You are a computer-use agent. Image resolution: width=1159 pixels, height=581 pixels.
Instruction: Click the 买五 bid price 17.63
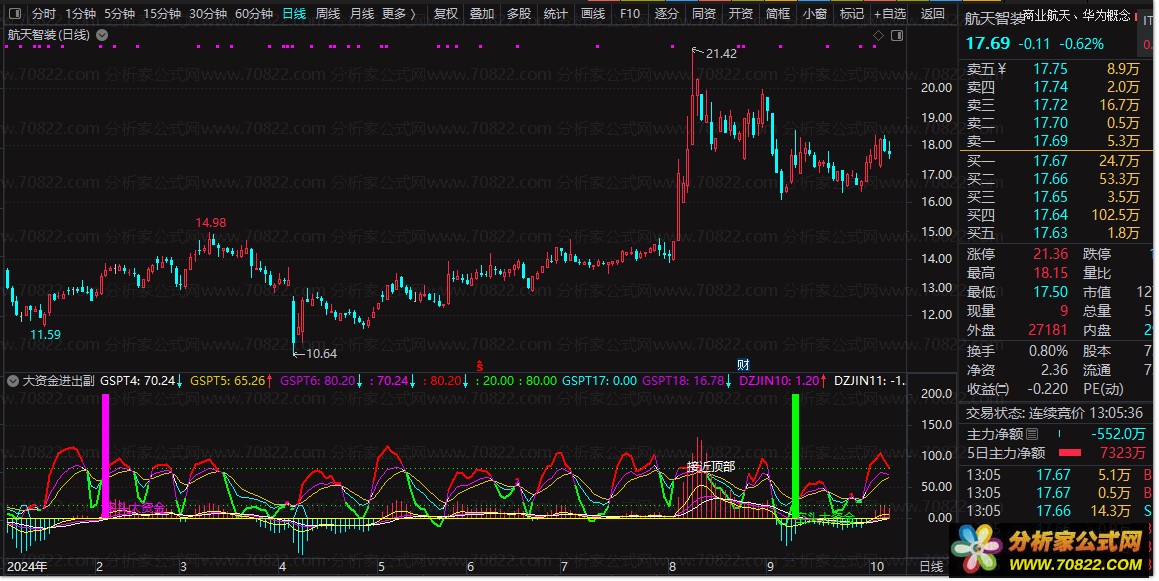click(1050, 233)
